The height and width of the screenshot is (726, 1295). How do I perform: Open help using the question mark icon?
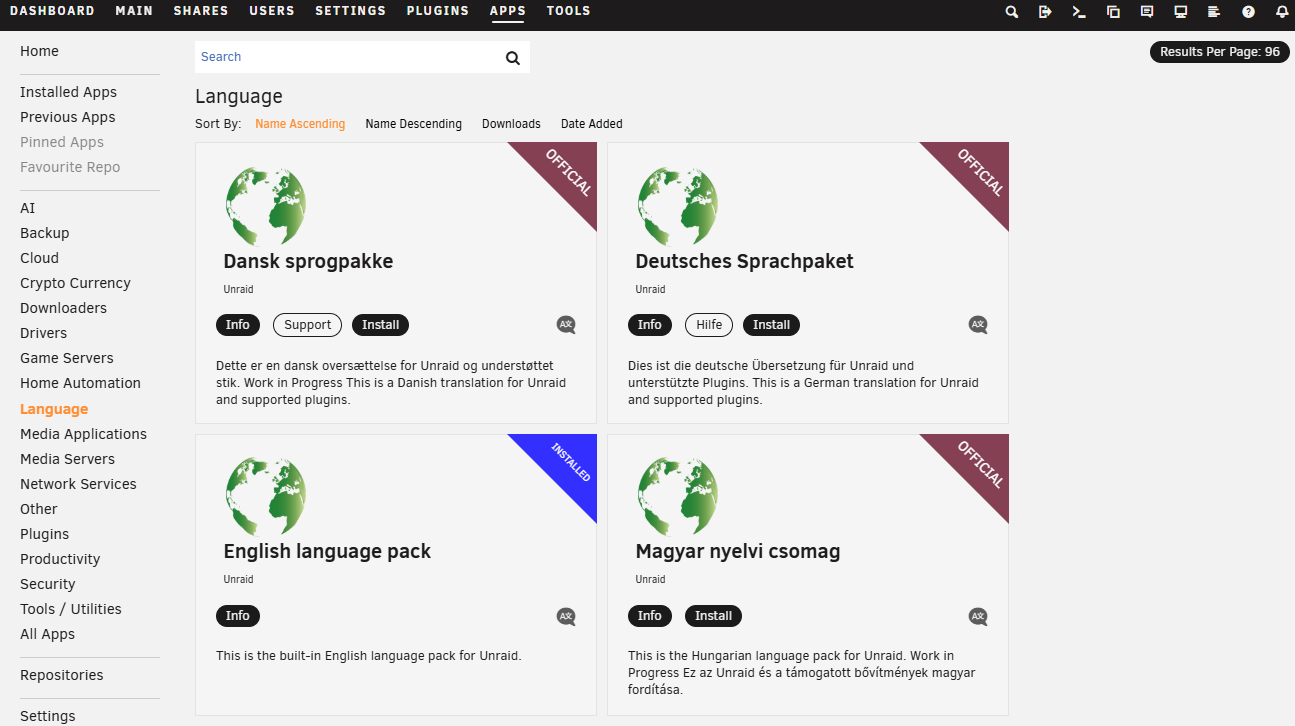[1247, 12]
